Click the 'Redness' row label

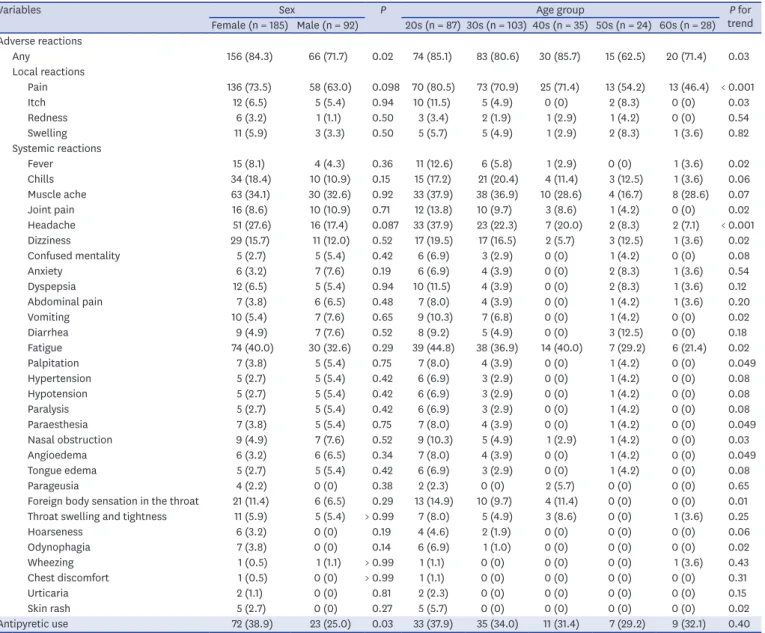click(x=47, y=118)
